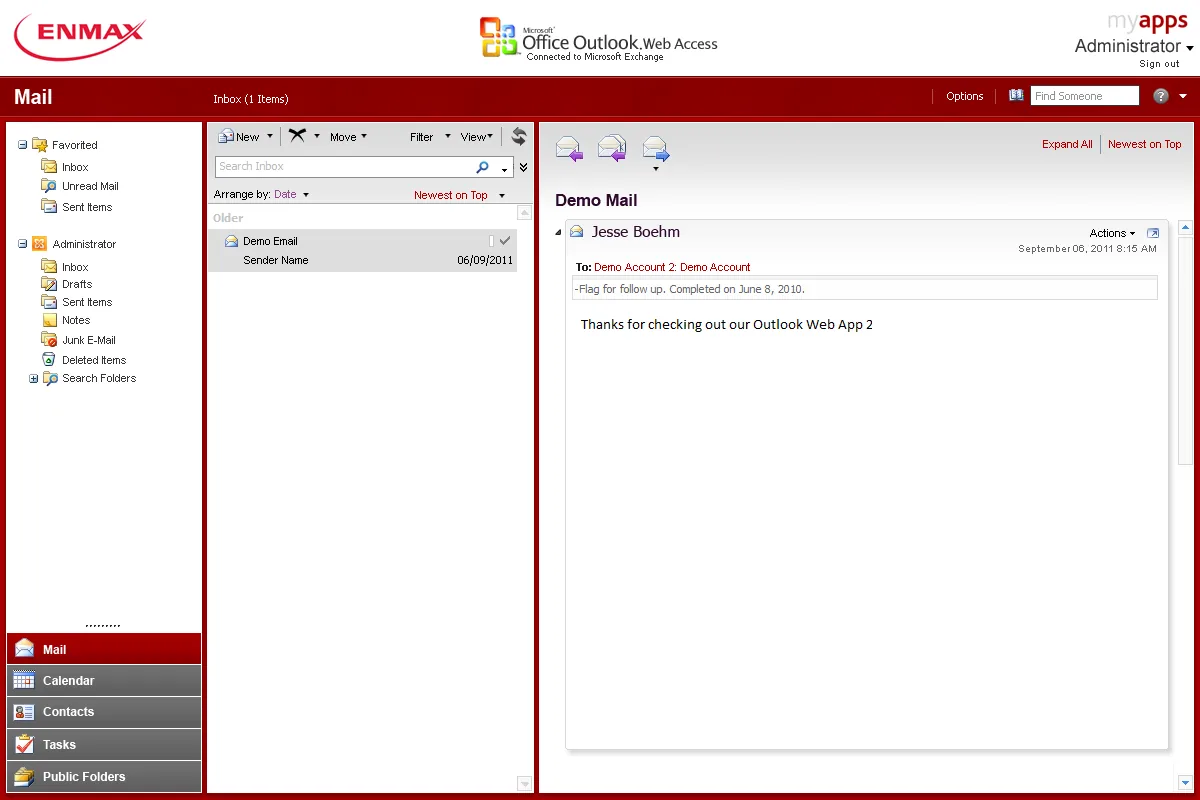This screenshot has height=800, width=1200.
Task: Collapse the Jesse Boehm message triangle
Action: (558, 232)
